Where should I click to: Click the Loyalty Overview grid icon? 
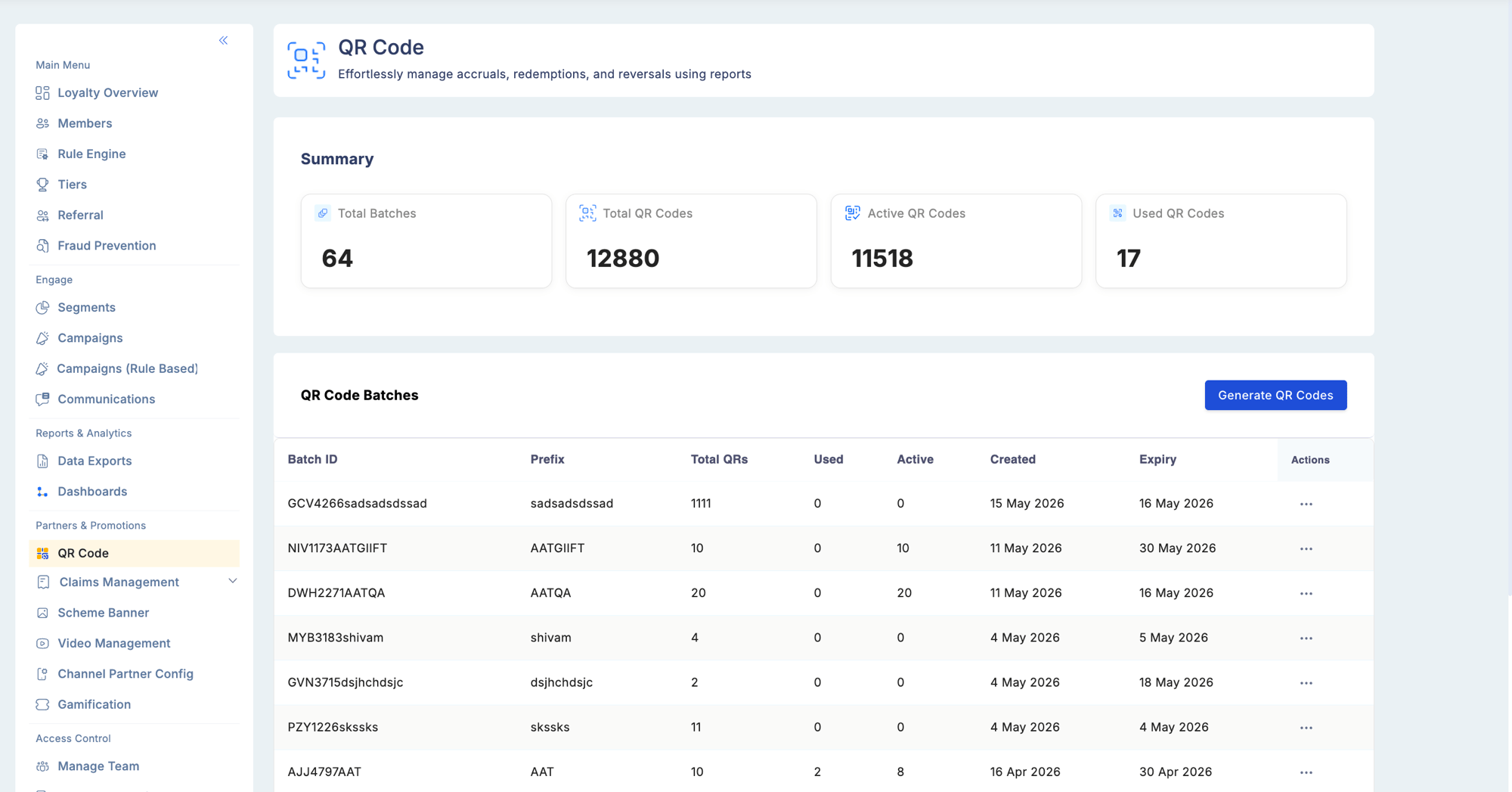(x=42, y=93)
